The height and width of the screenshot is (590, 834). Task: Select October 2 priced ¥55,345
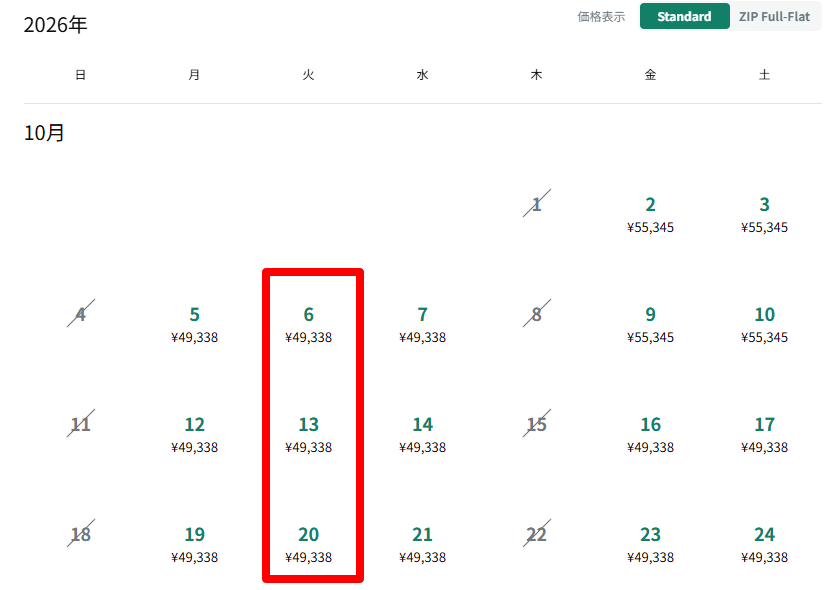click(x=650, y=214)
